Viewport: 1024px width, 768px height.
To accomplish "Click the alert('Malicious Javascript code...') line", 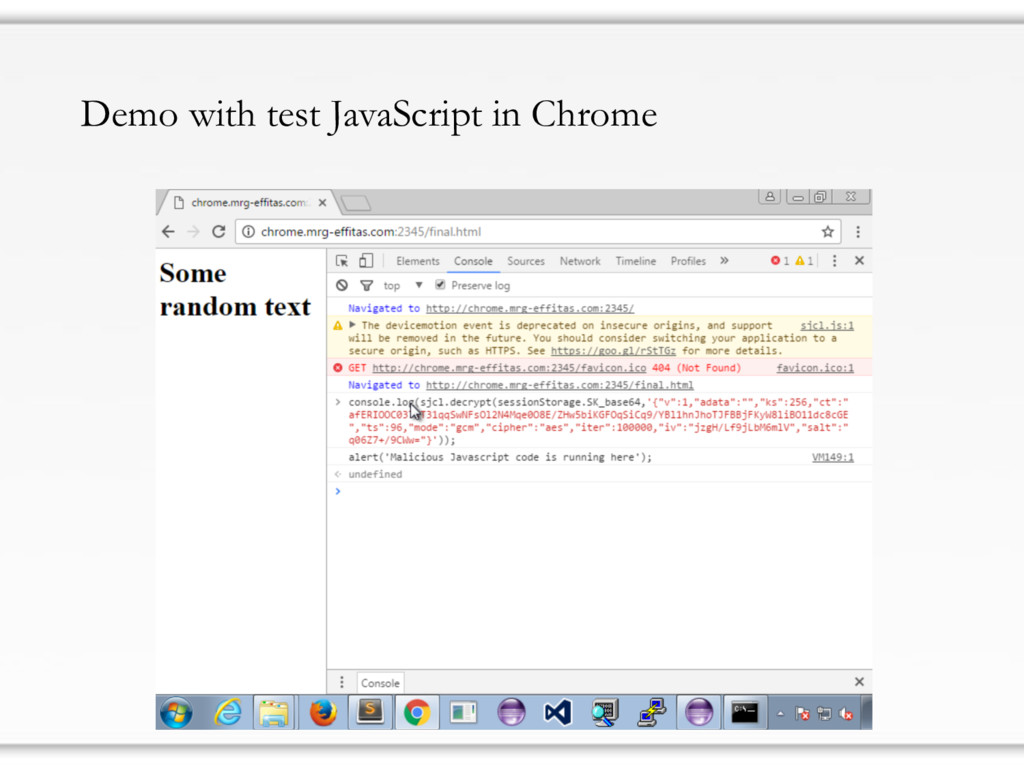I will pos(500,457).
